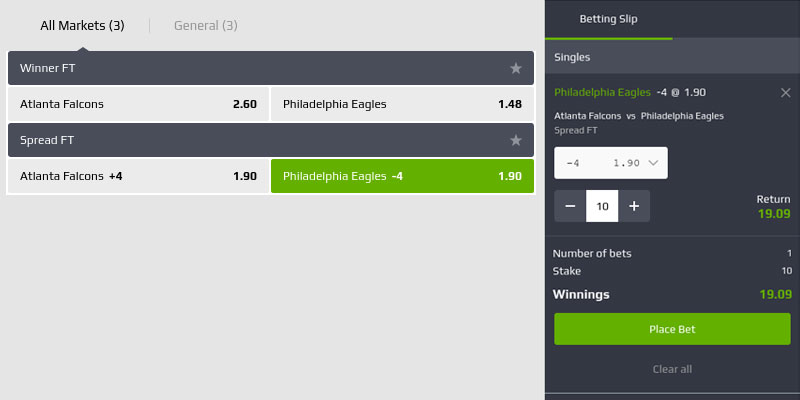Viewport: 800px width, 400px height.
Task: Remove Philadelphia Eagles bet from slip
Action: tap(786, 92)
